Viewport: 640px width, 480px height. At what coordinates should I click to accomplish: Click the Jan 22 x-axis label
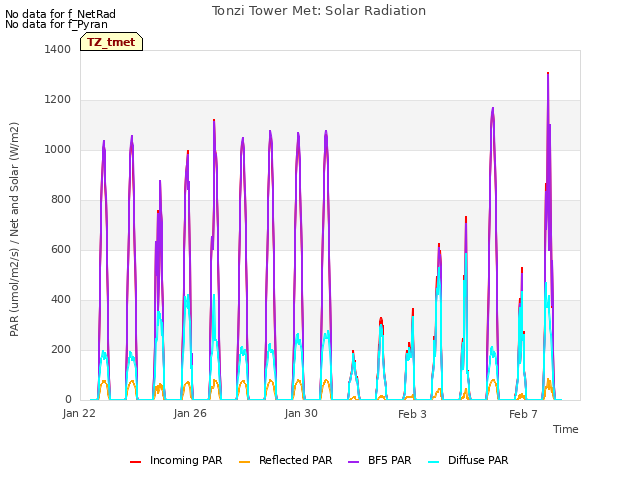pos(79,413)
